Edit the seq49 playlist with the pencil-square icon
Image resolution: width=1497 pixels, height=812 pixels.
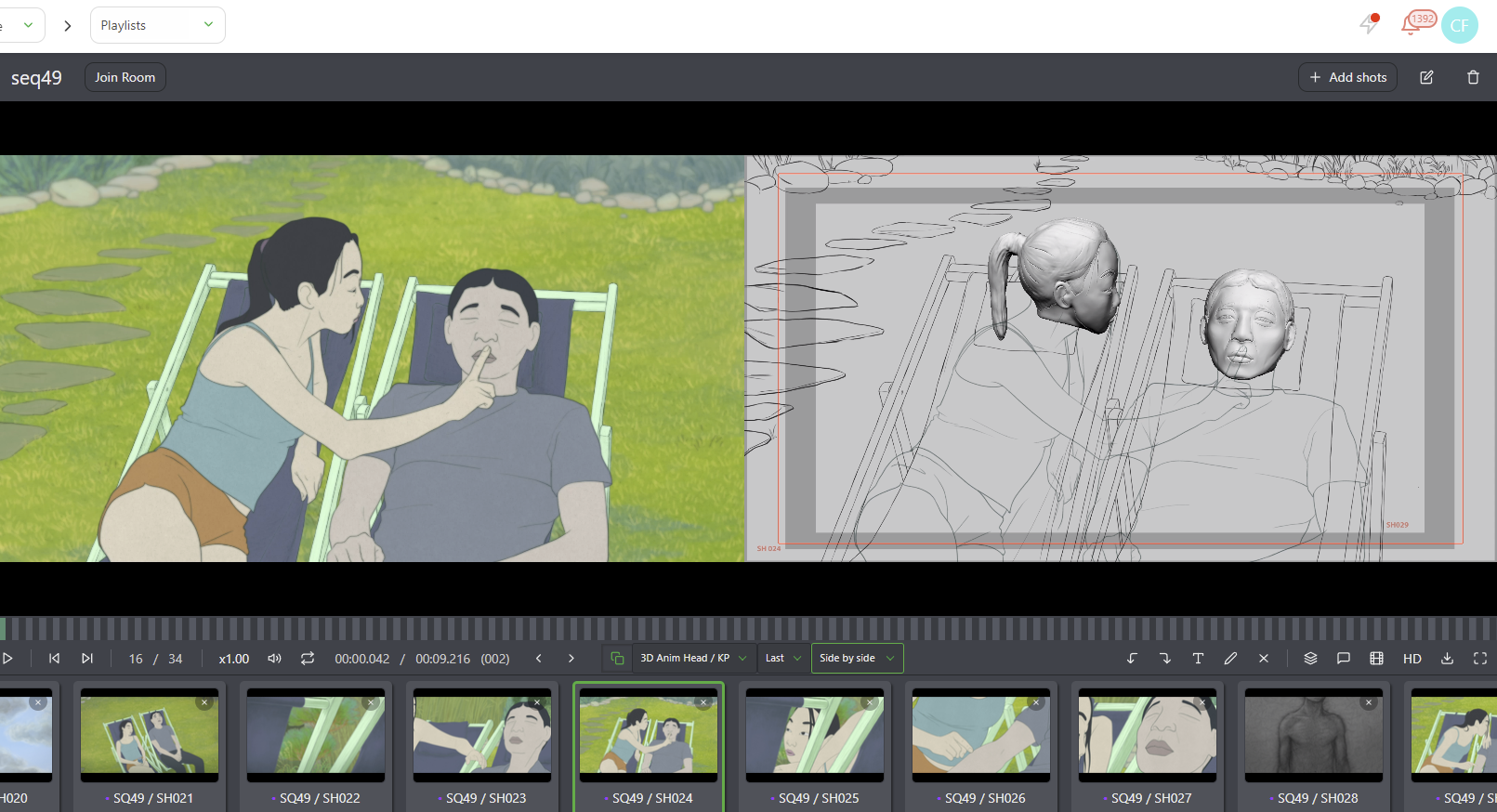pyautogui.click(x=1426, y=77)
